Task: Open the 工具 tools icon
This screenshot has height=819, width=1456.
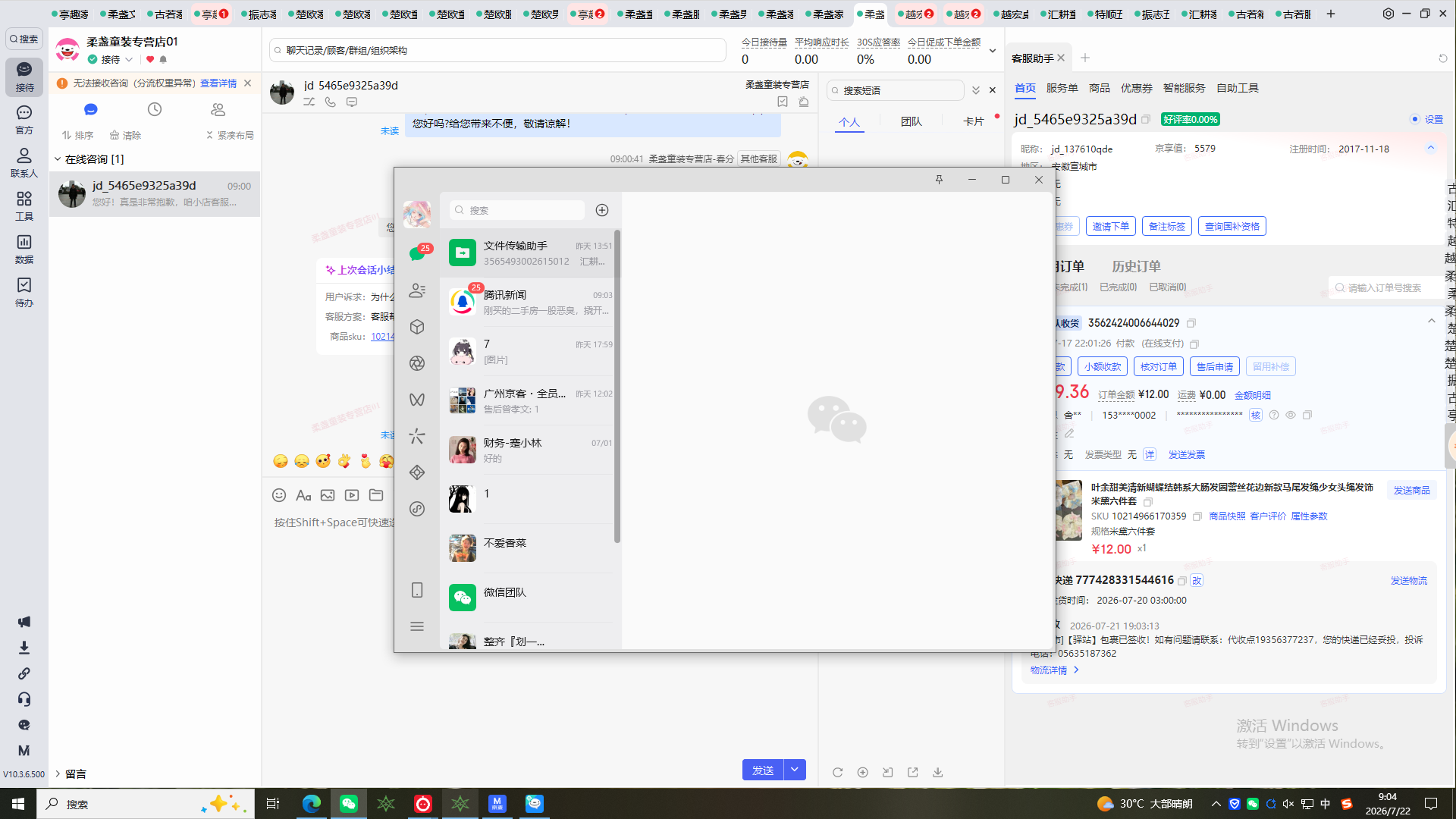Action: (x=24, y=206)
